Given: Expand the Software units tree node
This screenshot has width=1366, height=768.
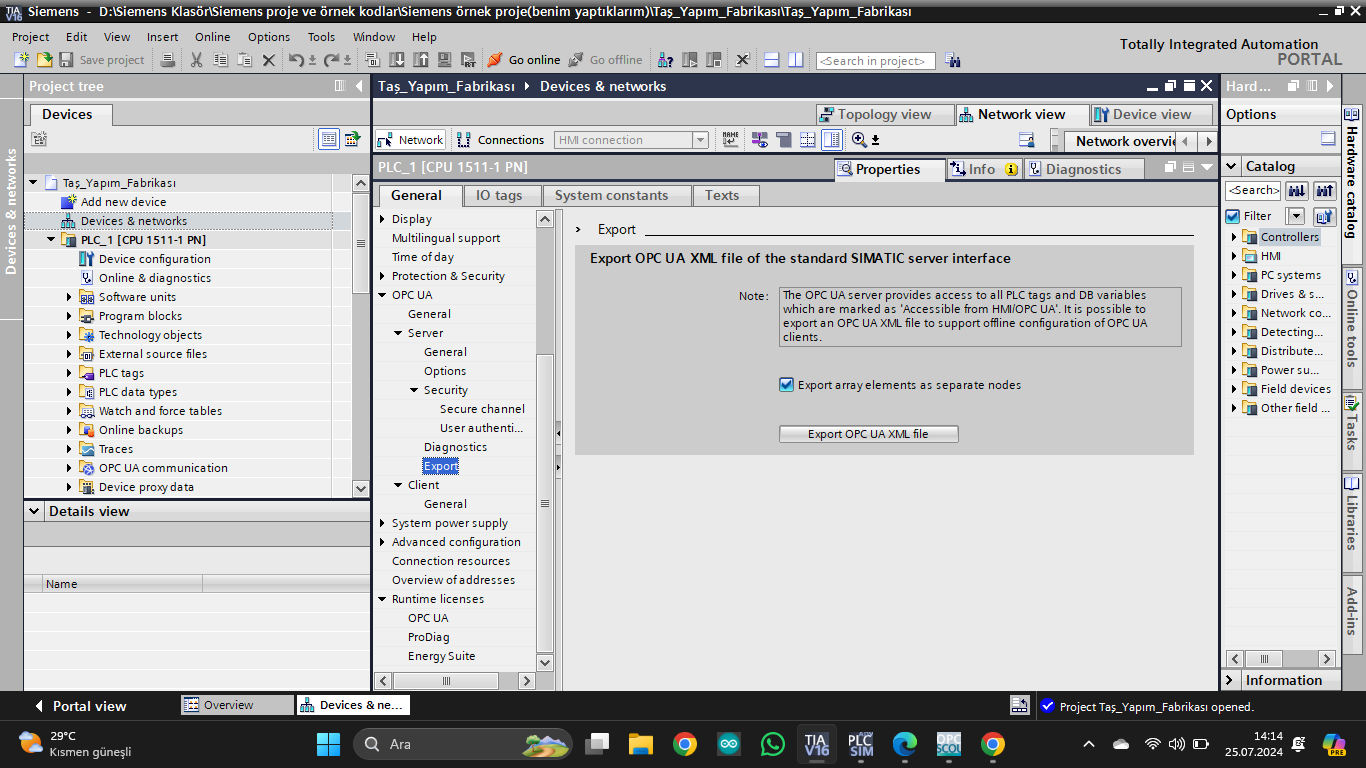Looking at the screenshot, I should pyautogui.click(x=70, y=297).
